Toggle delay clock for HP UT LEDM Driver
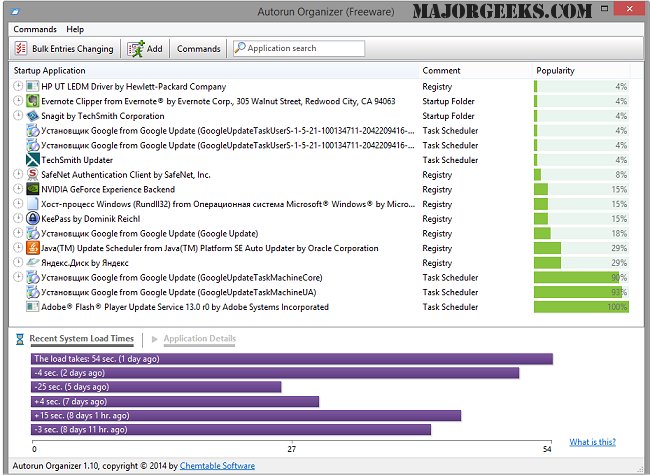Screen dimensions: 650x475 [18, 86]
